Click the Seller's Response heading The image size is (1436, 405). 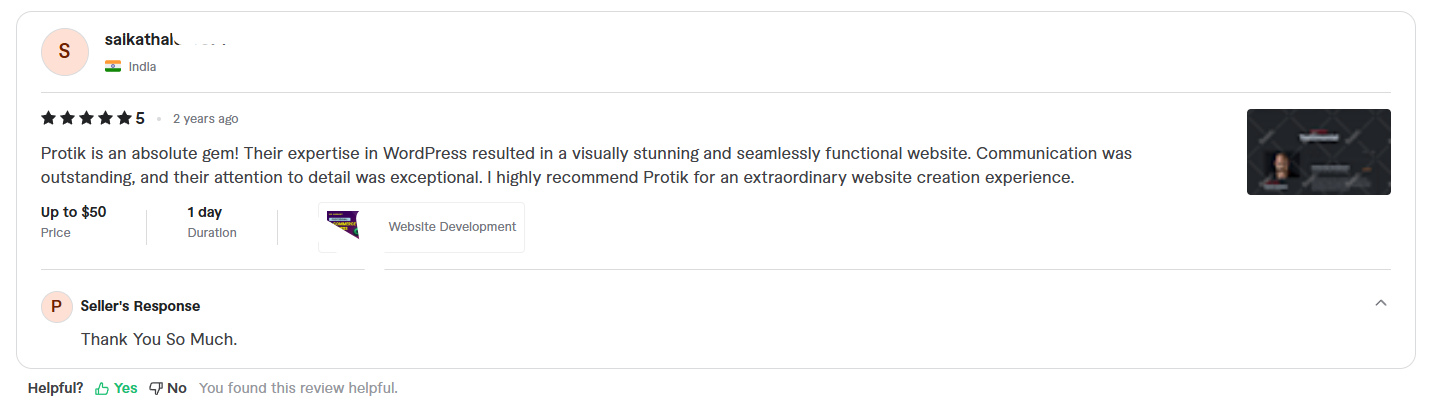click(x=140, y=306)
